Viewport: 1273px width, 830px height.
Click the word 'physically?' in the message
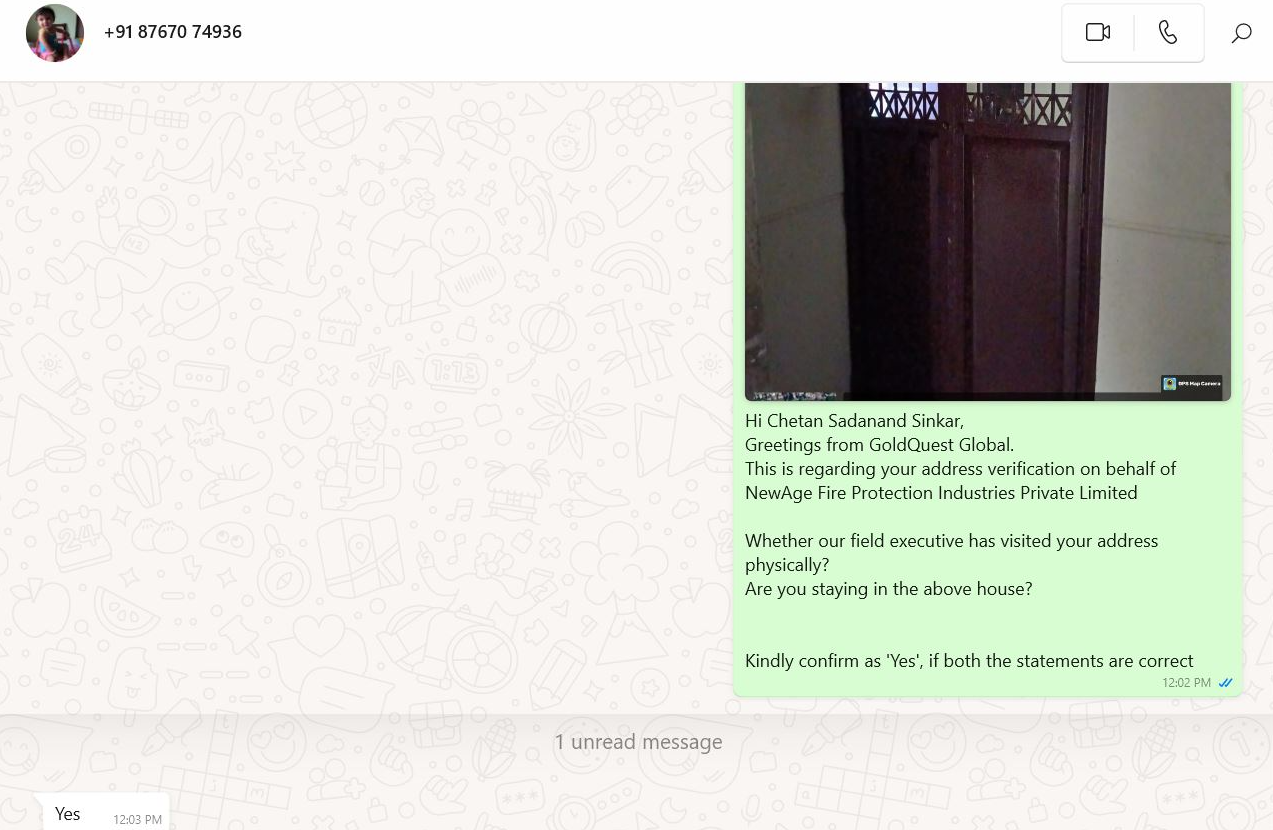[787, 565]
